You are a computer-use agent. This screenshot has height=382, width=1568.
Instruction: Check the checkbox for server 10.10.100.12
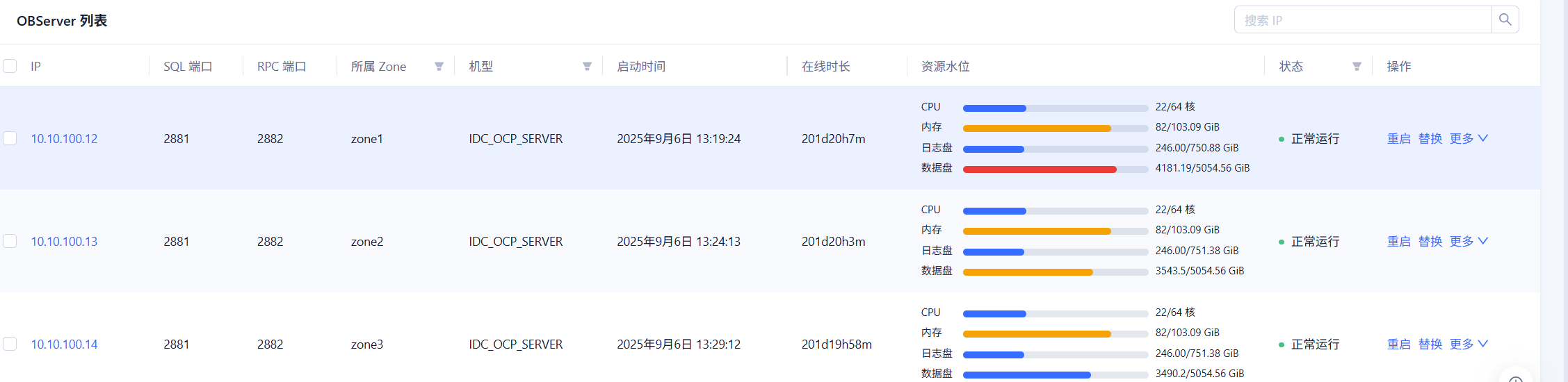click(10, 139)
